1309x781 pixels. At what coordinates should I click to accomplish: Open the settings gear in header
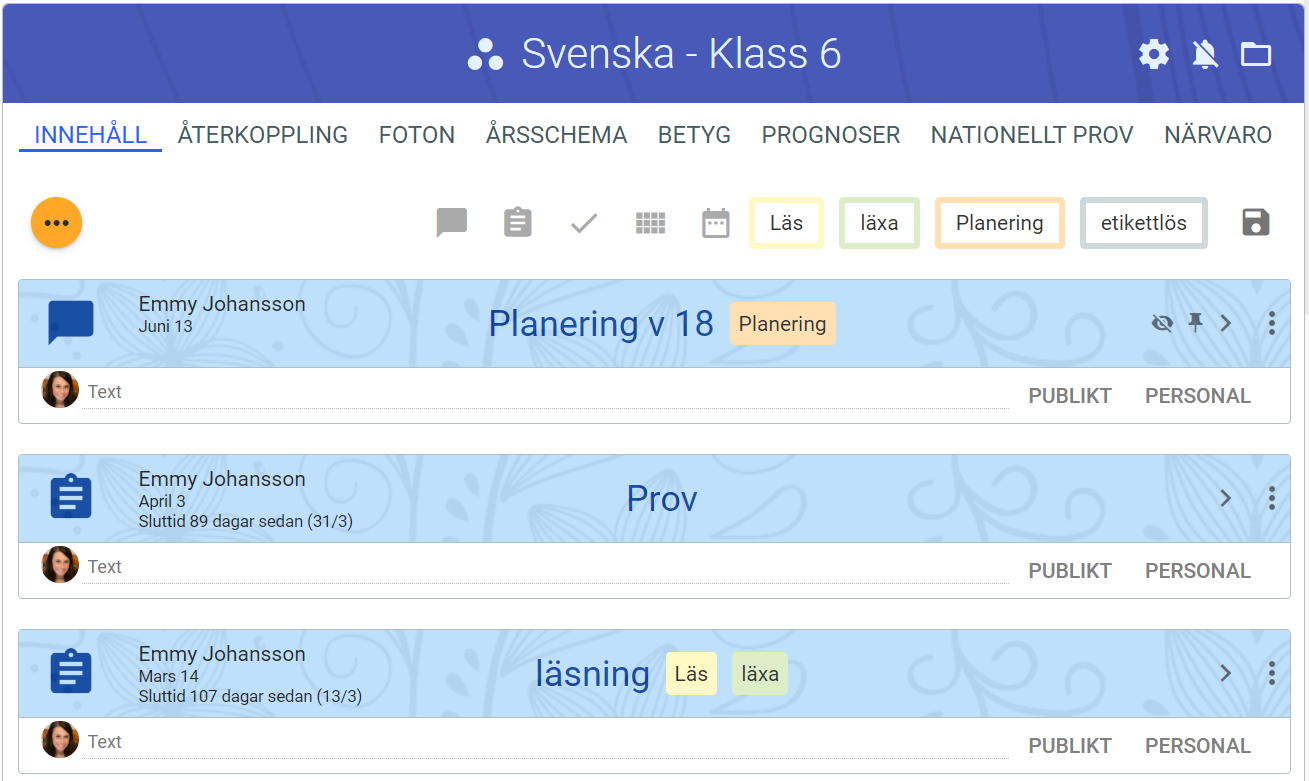(x=1154, y=54)
